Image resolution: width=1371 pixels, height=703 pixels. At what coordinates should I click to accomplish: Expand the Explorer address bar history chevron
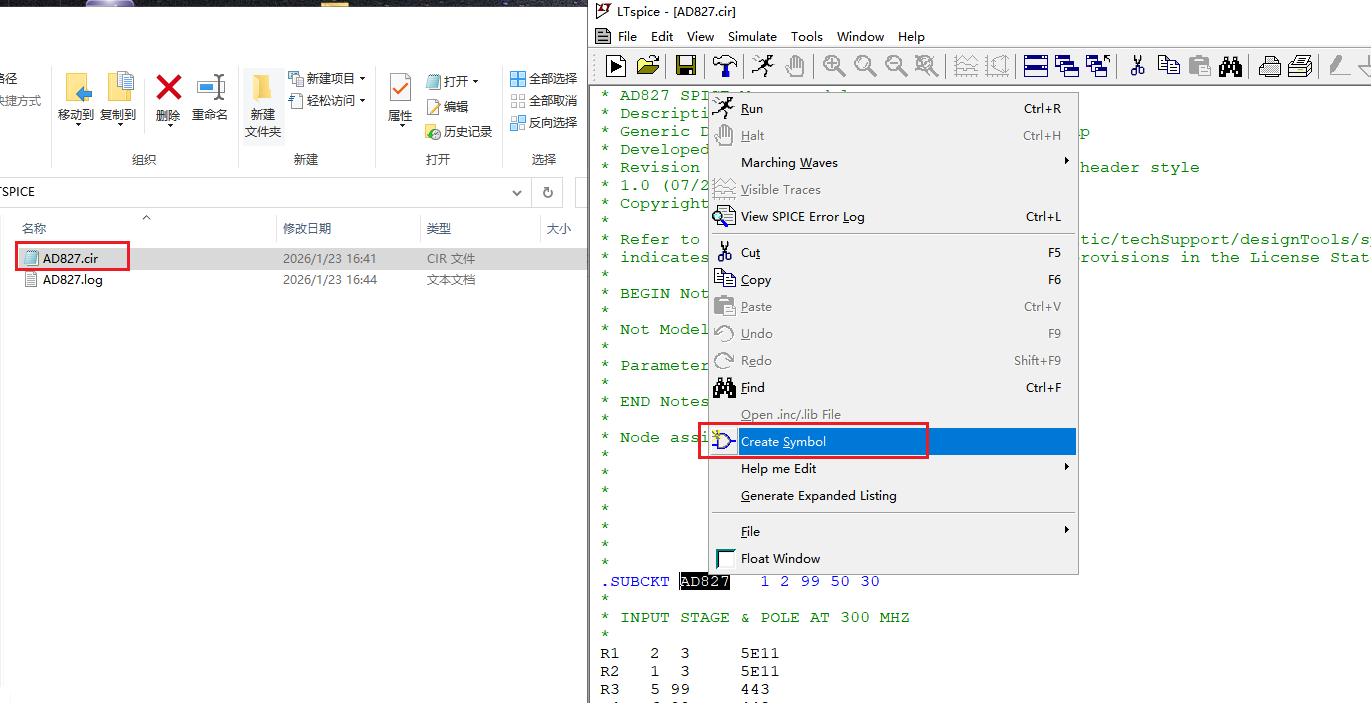(x=517, y=192)
